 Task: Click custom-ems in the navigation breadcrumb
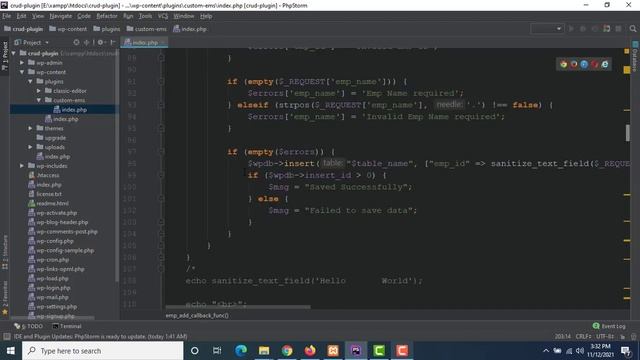tap(147, 29)
